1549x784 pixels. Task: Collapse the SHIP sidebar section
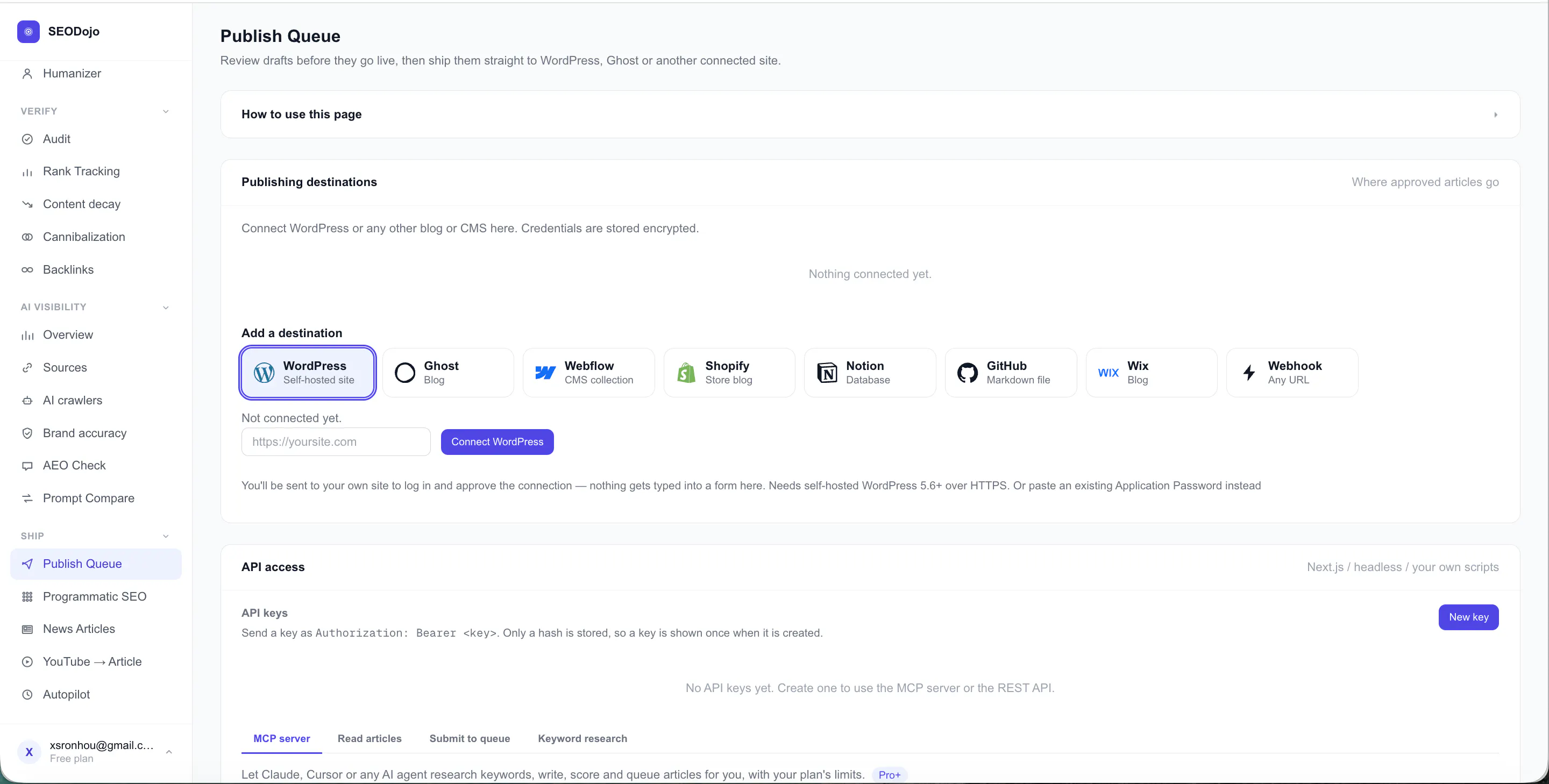pos(166,536)
